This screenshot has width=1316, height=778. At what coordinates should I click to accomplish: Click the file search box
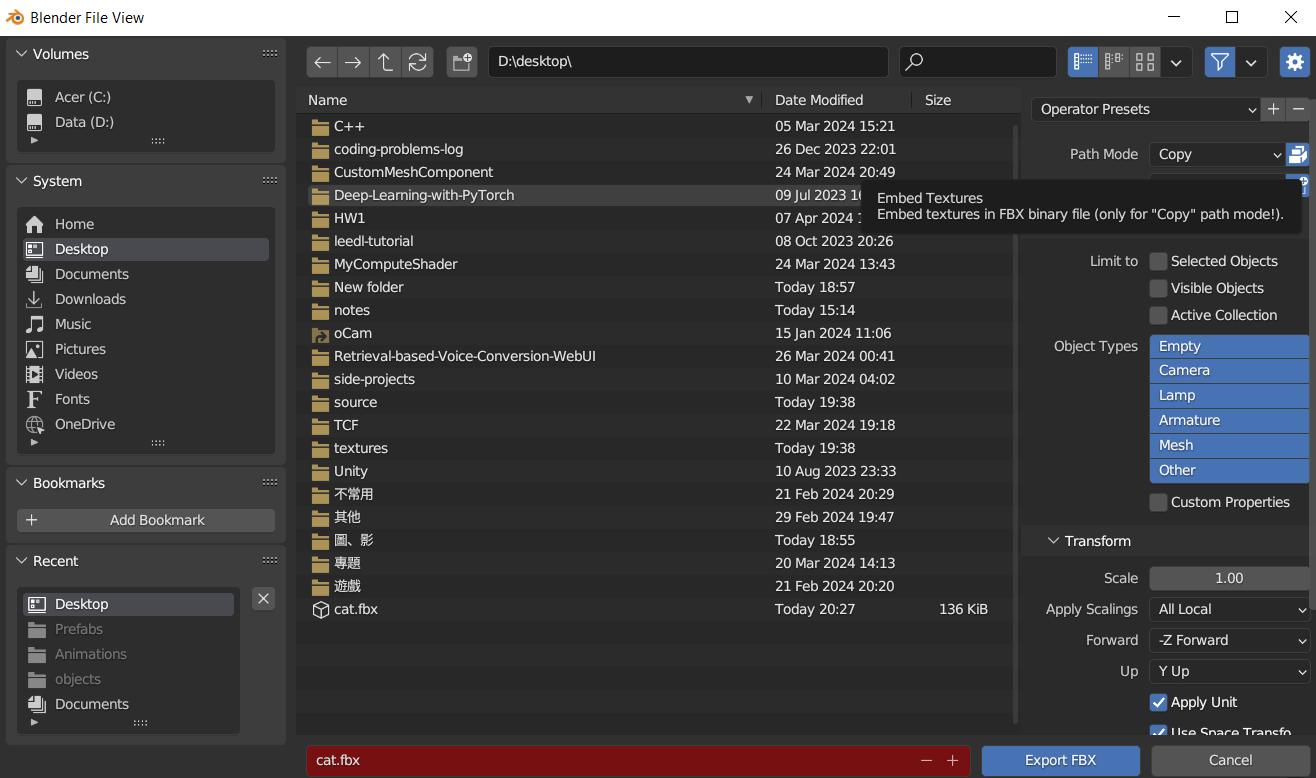(978, 62)
